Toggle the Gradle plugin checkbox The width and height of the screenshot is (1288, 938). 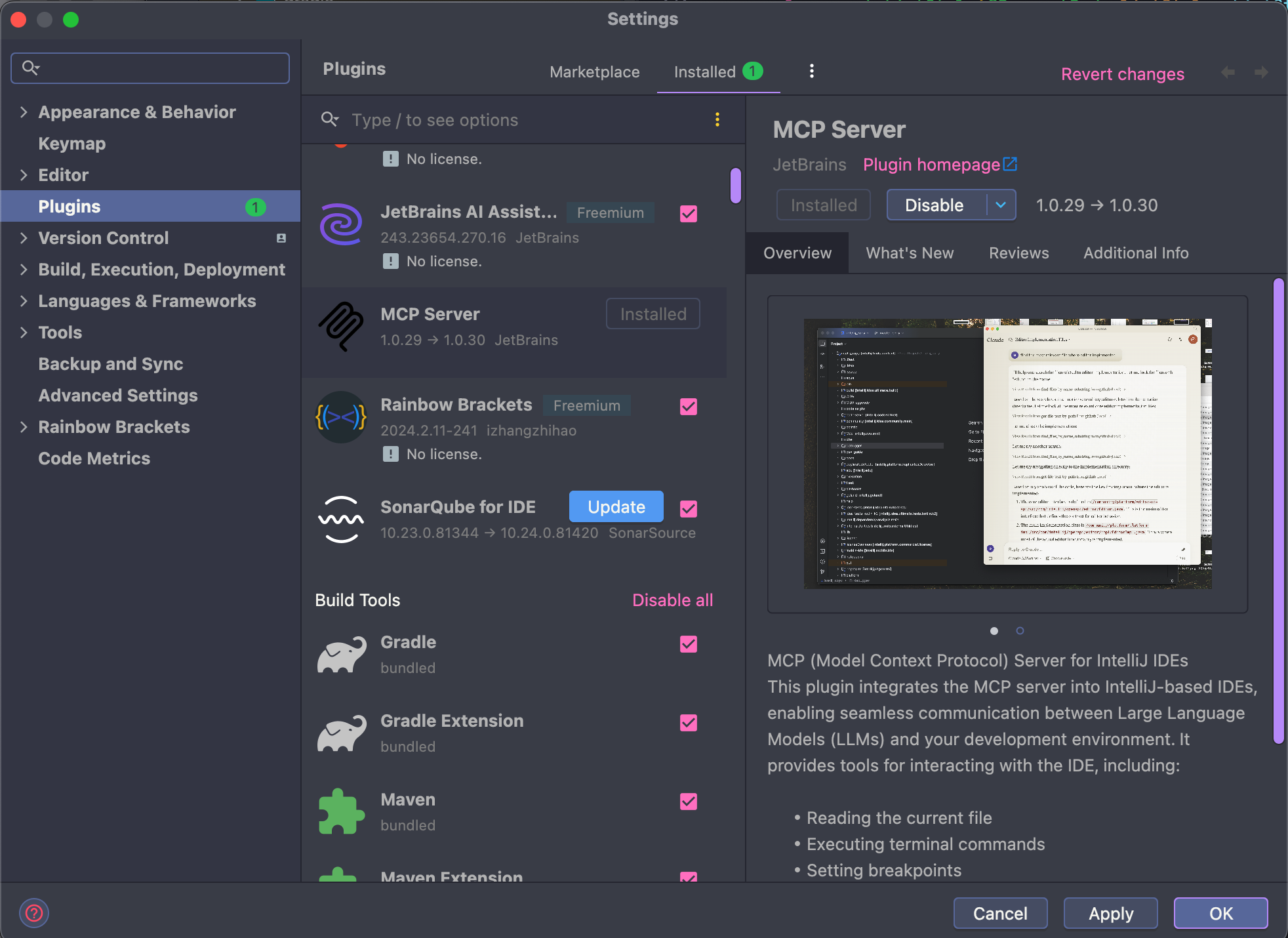point(688,644)
